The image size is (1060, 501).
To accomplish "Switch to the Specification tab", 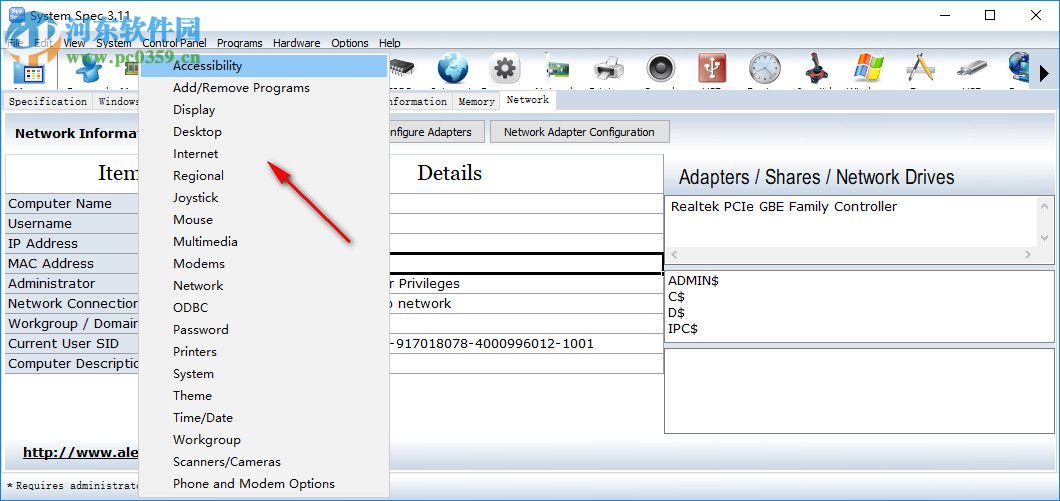I will point(47,101).
